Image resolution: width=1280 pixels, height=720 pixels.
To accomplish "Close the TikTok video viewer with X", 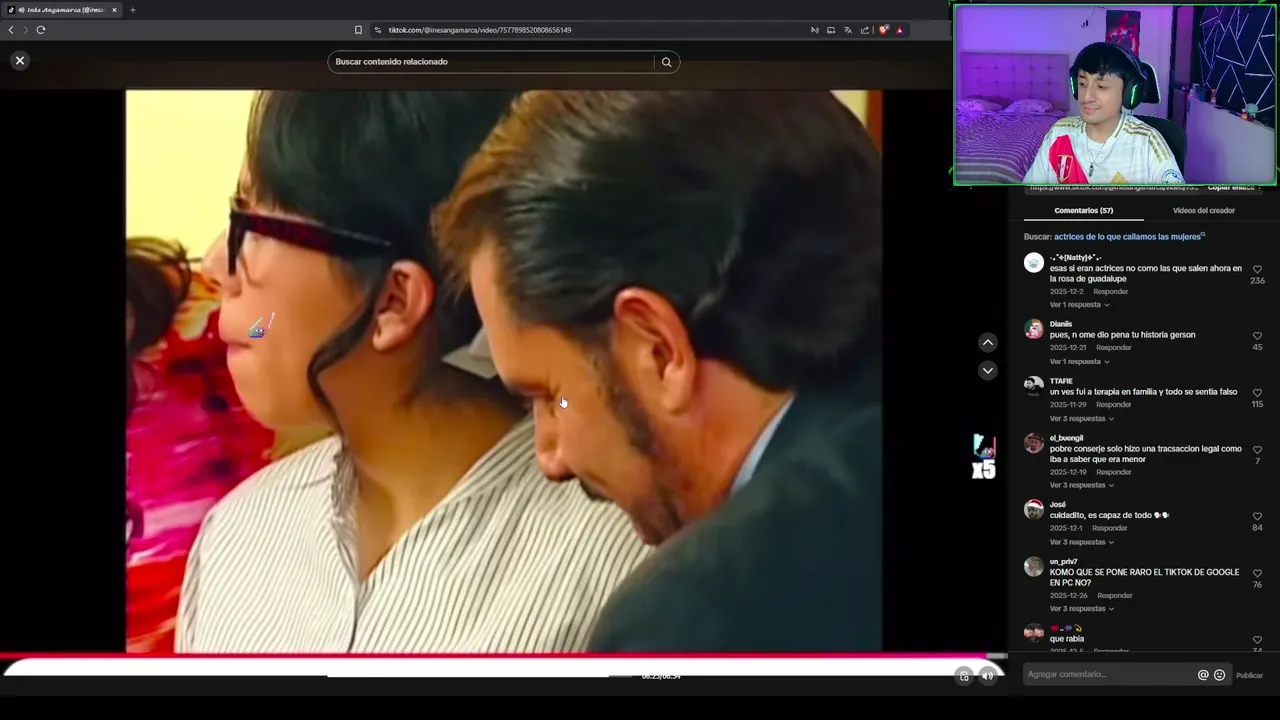I will tap(19, 61).
